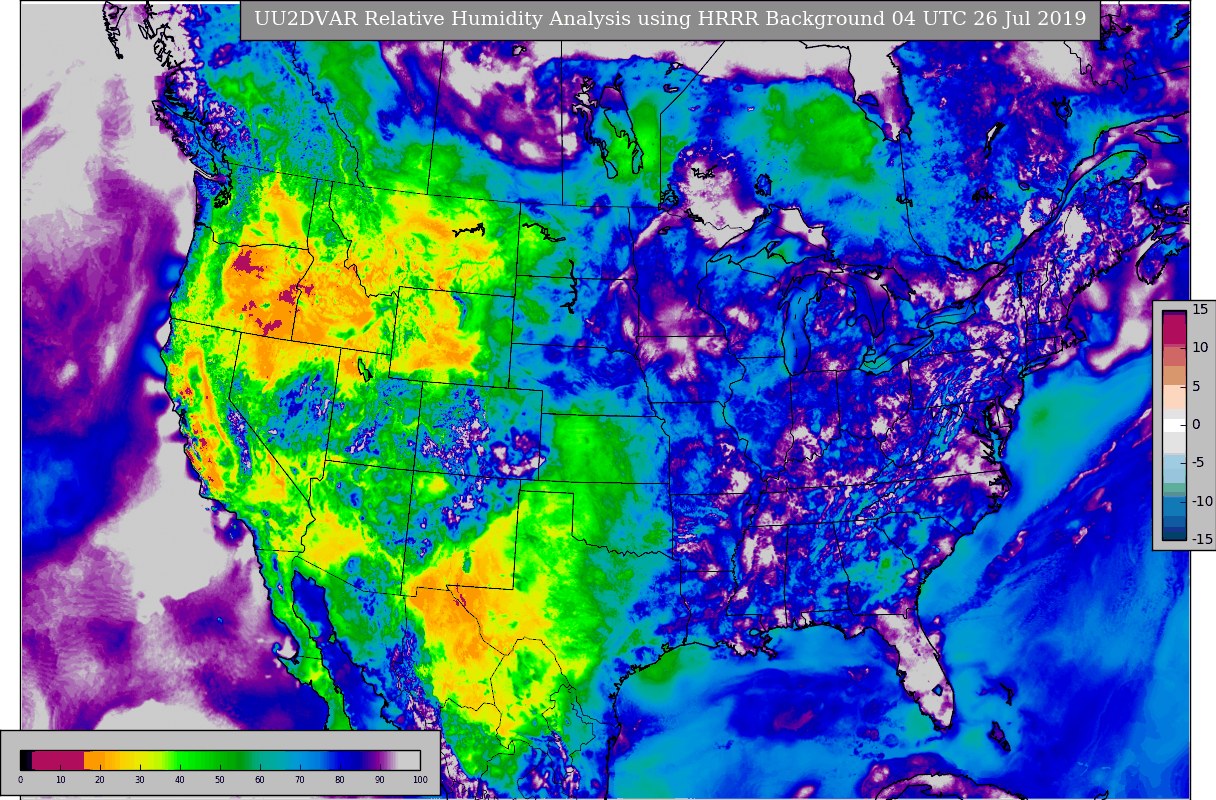This screenshot has width=1216, height=800.
Task: Click the '100' label on humidity colorbar
Action: pos(420,780)
